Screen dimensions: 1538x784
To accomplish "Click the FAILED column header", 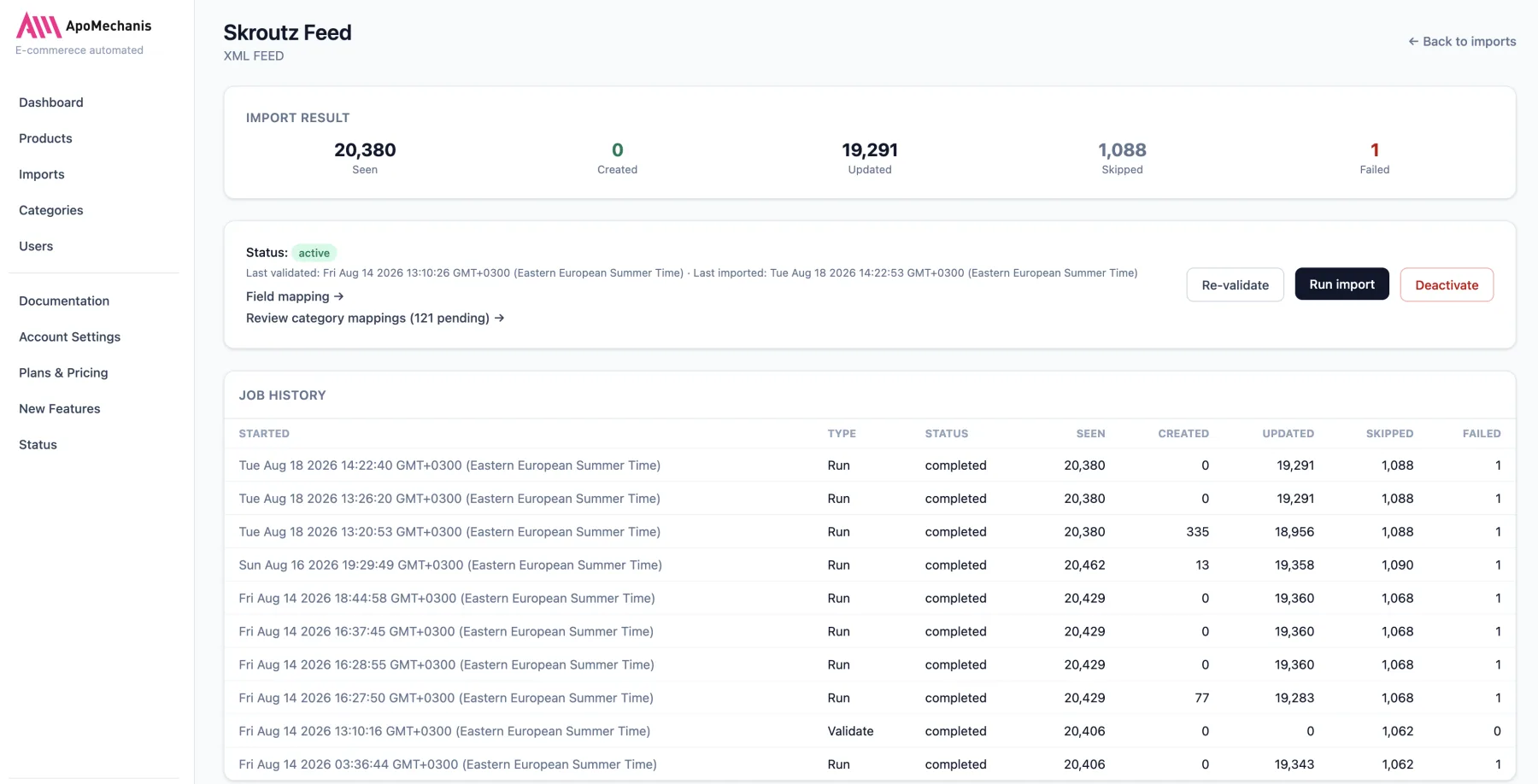I will pyautogui.click(x=1482, y=434).
